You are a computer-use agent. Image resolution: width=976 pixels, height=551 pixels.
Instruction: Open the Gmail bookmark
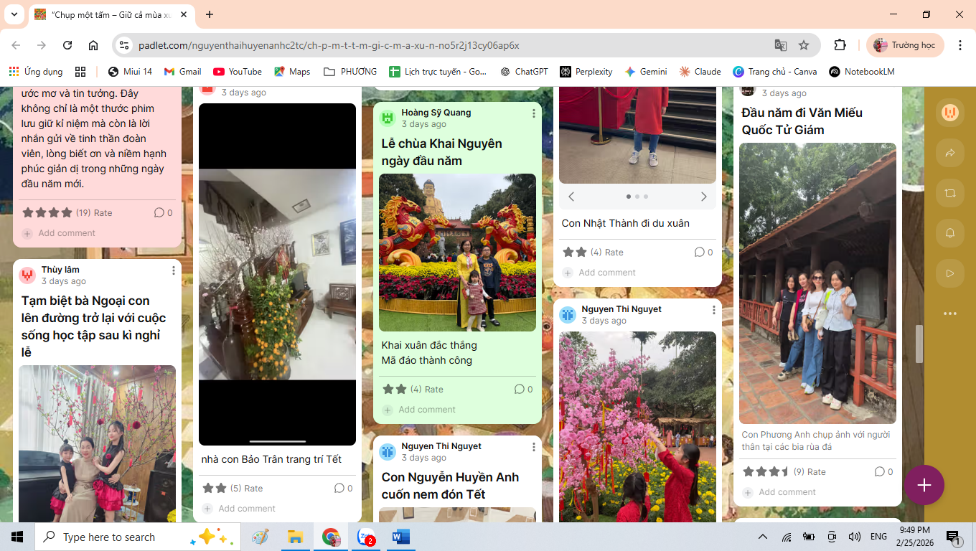click(183, 72)
